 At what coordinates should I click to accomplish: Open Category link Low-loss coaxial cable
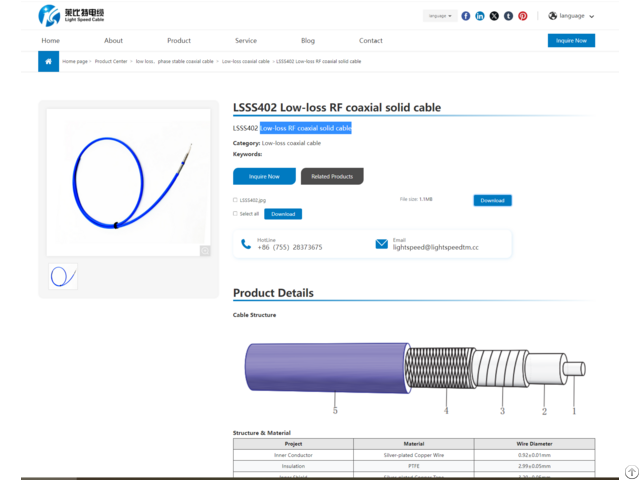[x=291, y=143]
